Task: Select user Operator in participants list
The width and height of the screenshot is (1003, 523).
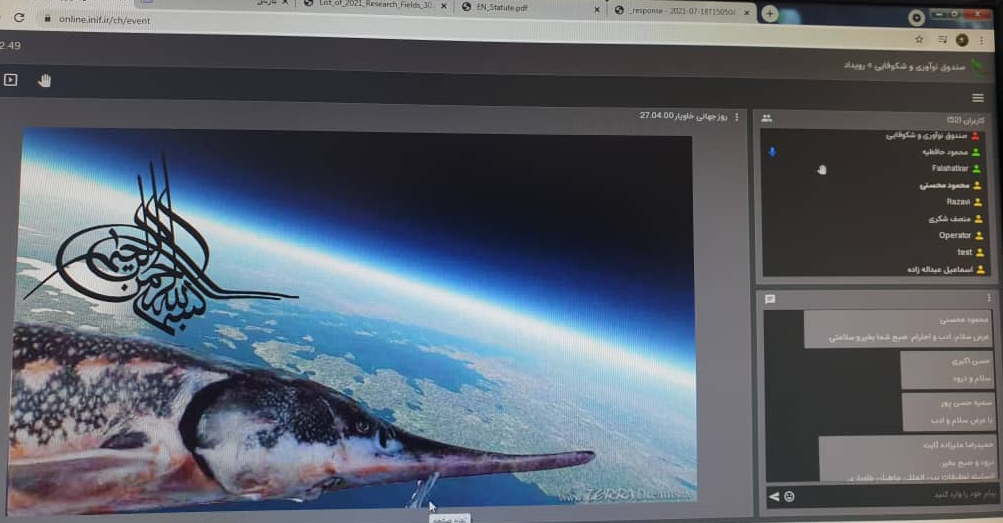Action: click(955, 236)
